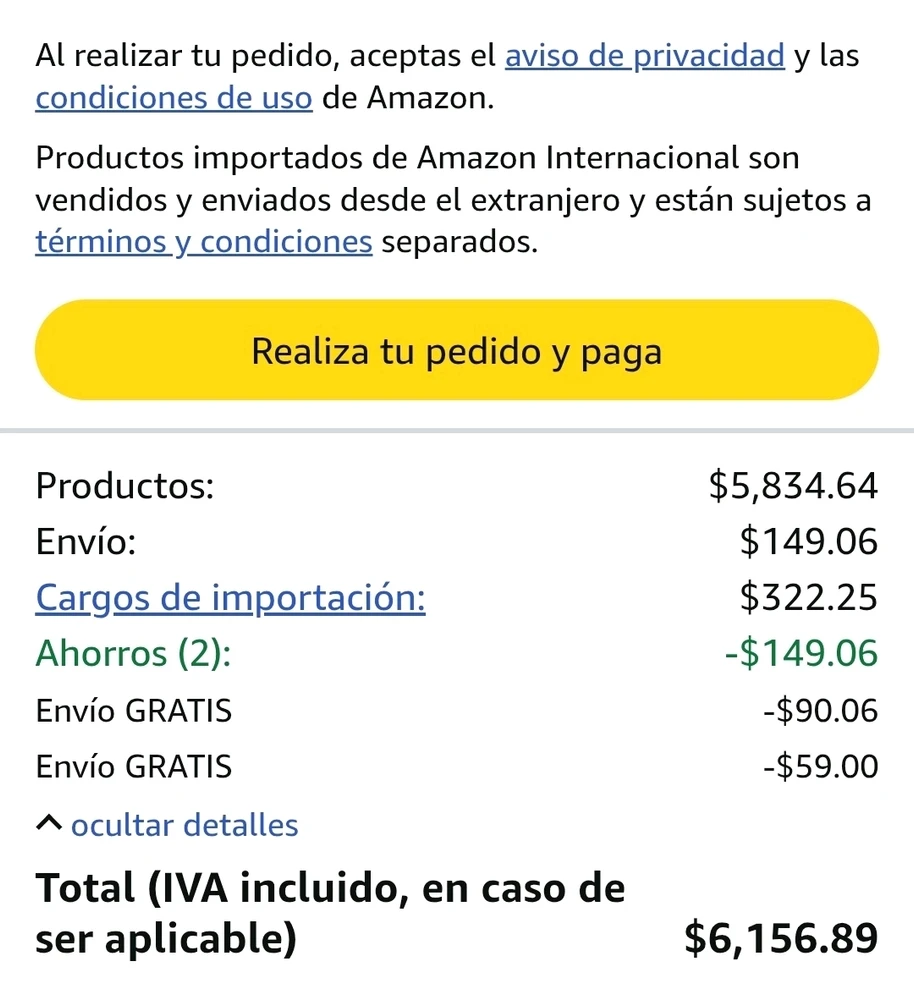This screenshot has width=914, height=1000.
Task: Open the condiciones de uso link
Action: click(174, 99)
